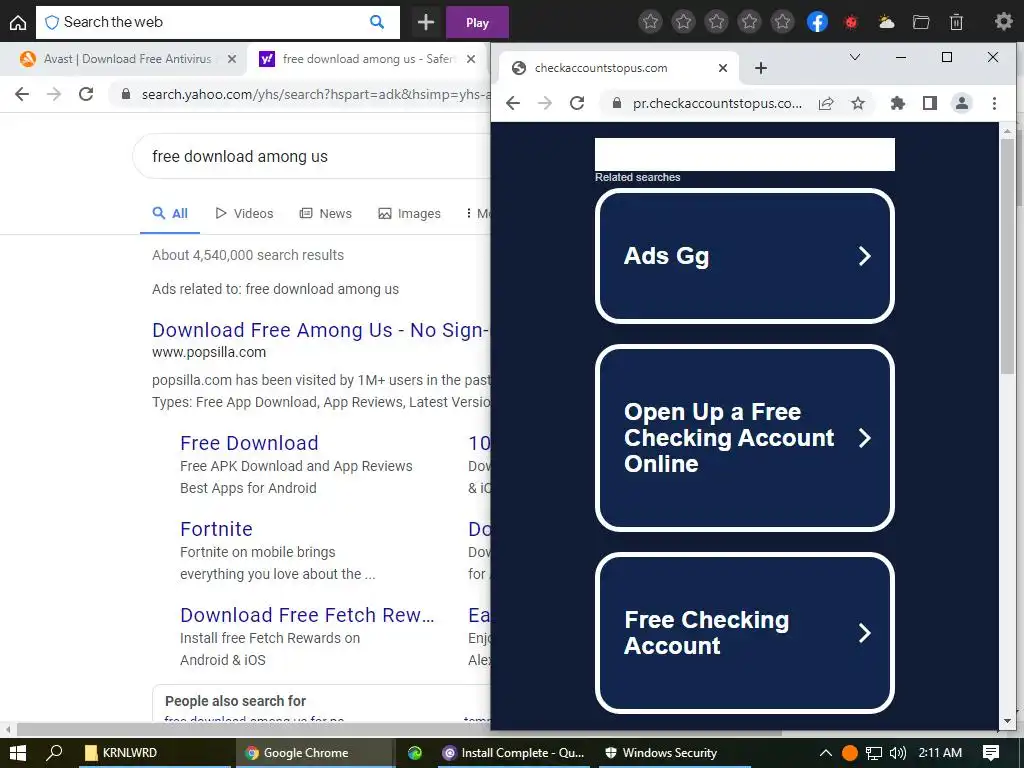Click the Edge icon in taskbar
The image size is (1024, 768).
click(x=415, y=752)
